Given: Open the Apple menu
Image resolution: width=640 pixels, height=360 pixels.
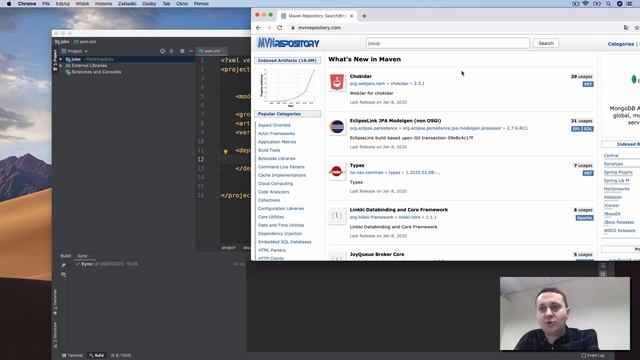Looking at the screenshot, I should [9, 4].
